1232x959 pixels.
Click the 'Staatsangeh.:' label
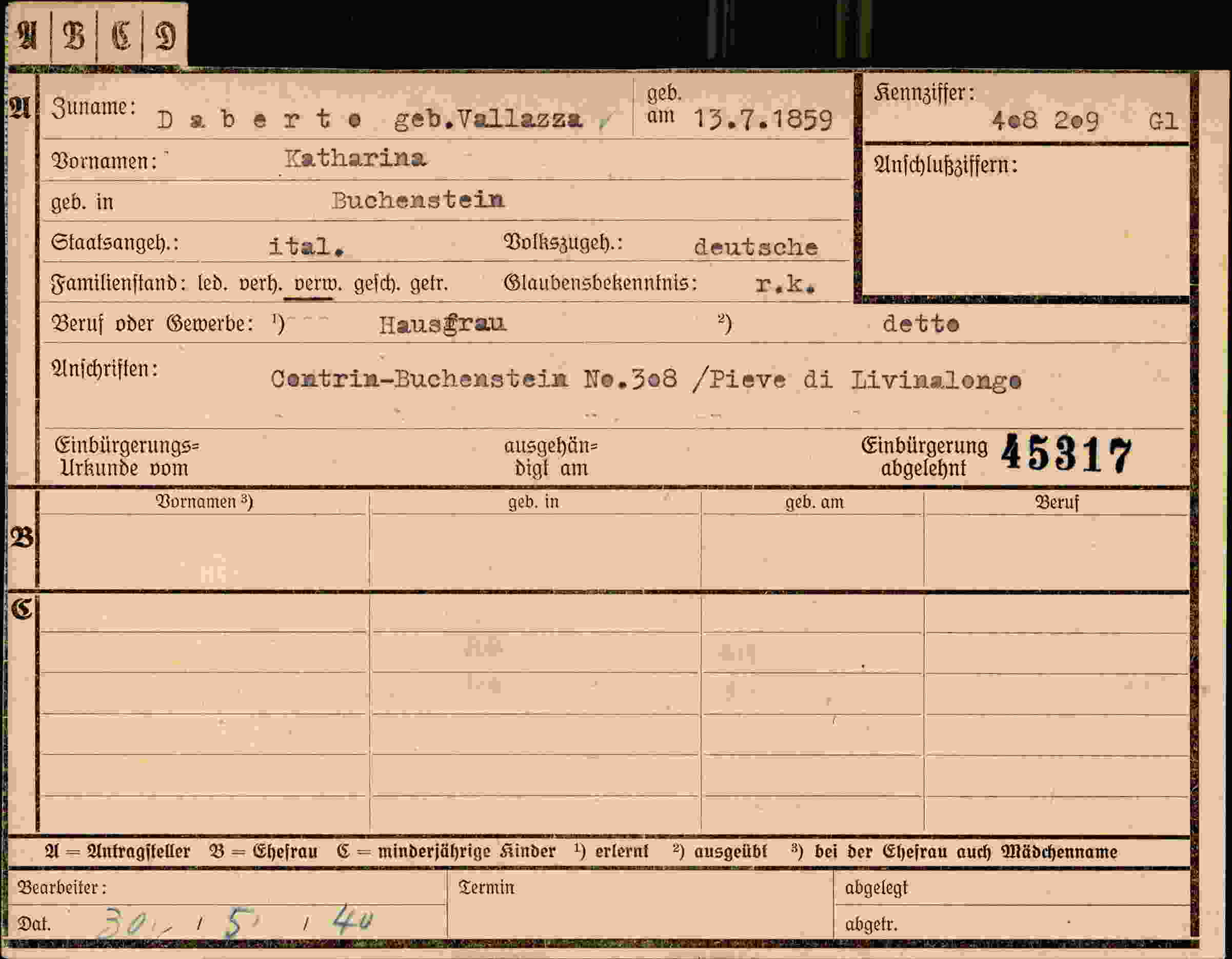(x=115, y=243)
